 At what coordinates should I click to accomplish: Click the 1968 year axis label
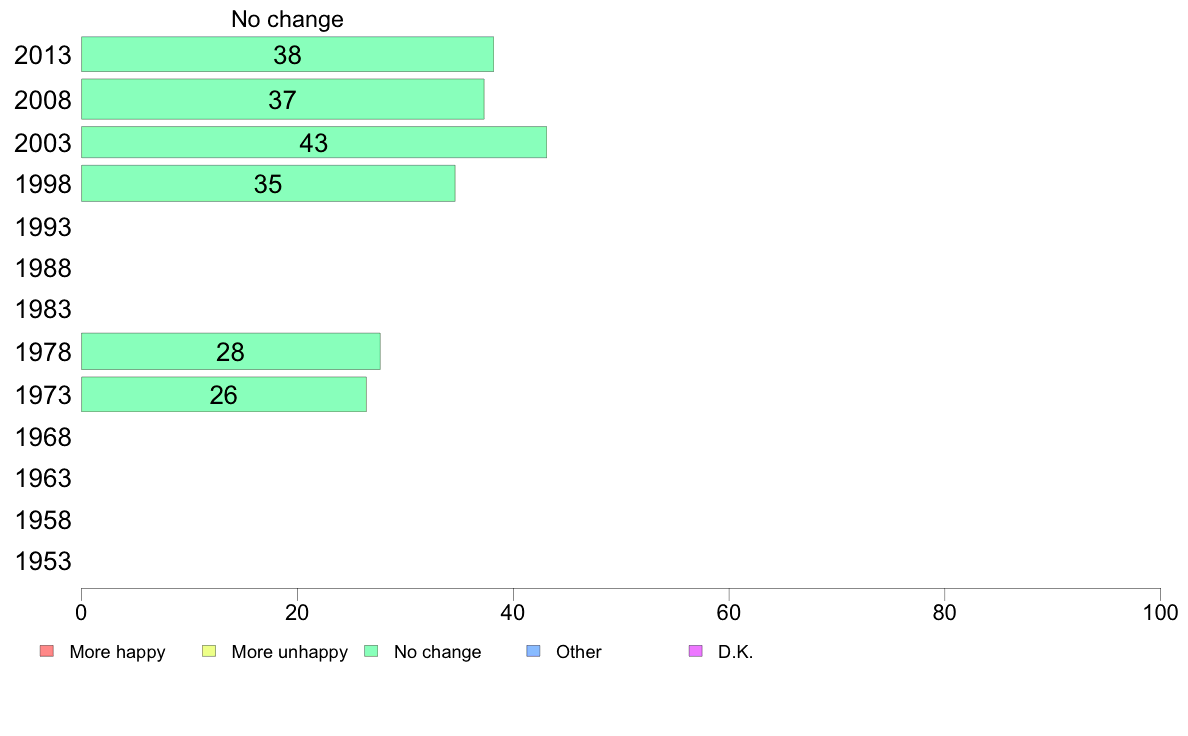43,437
